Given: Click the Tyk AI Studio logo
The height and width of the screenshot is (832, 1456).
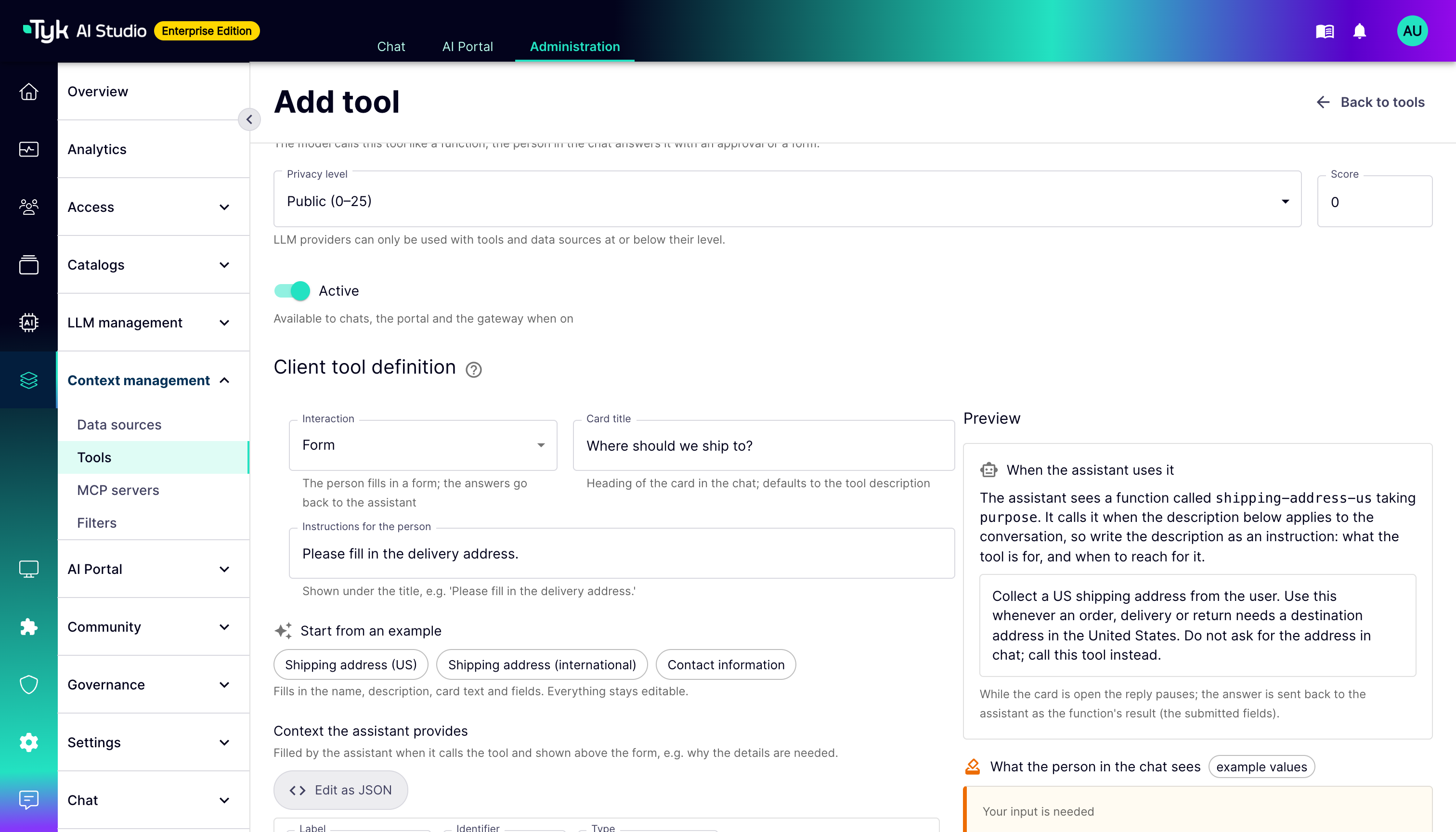Looking at the screenshot, I should [85, 31].
